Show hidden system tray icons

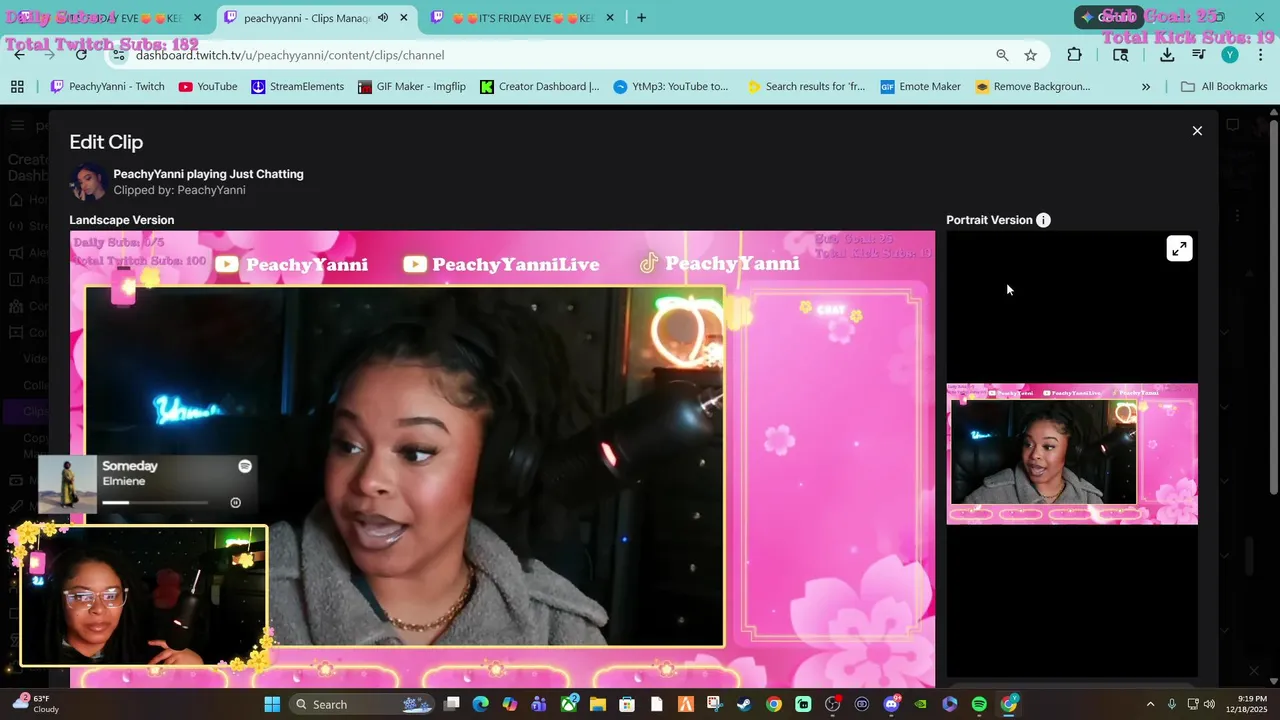pyautogui.click(x=1150, y=704)
